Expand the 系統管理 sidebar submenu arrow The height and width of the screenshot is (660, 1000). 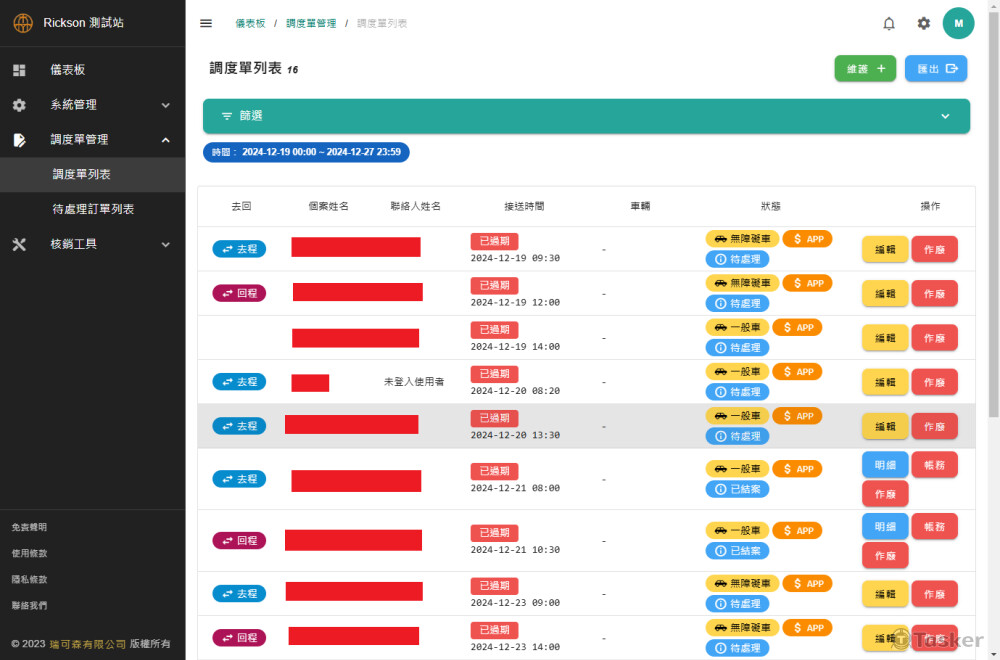(166, 105)
